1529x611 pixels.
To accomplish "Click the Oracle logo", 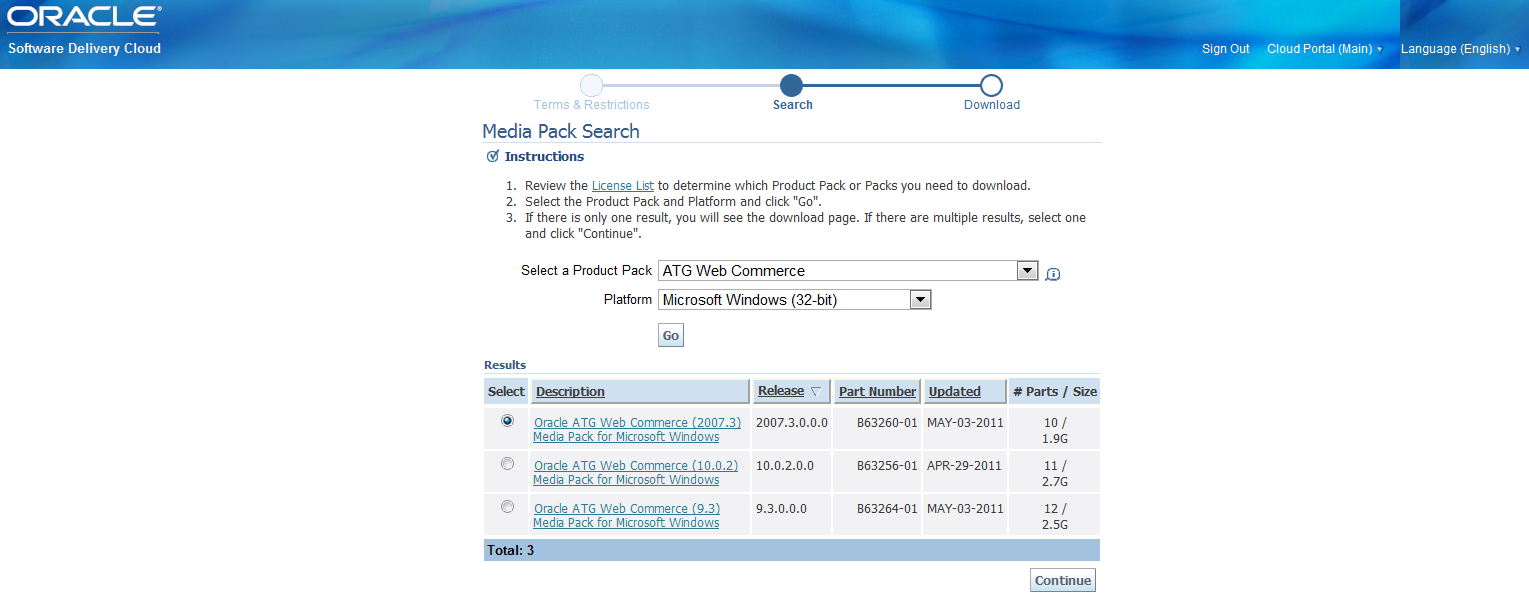I will [84, 18].
